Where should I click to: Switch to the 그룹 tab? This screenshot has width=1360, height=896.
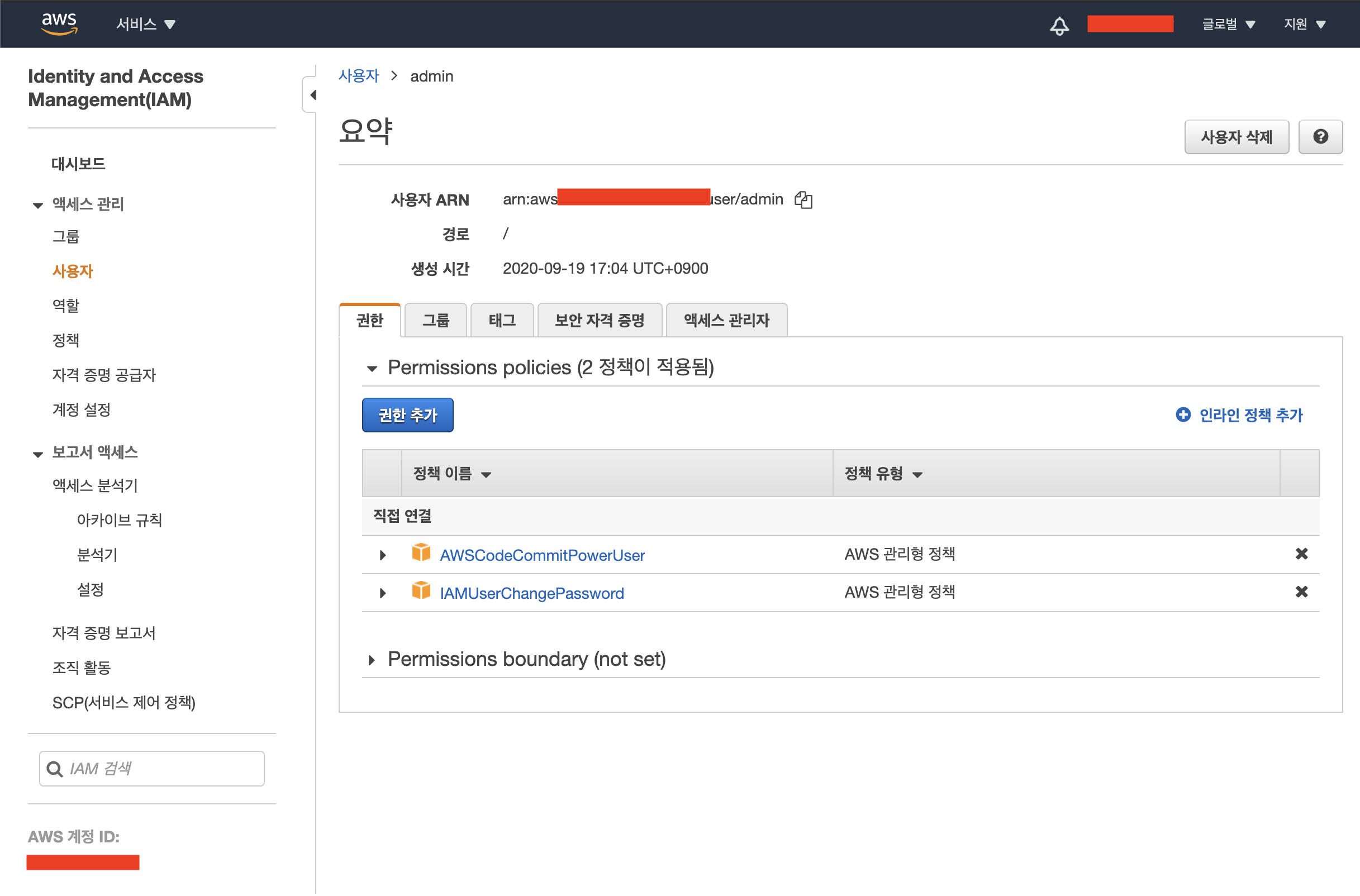[435, 320]
